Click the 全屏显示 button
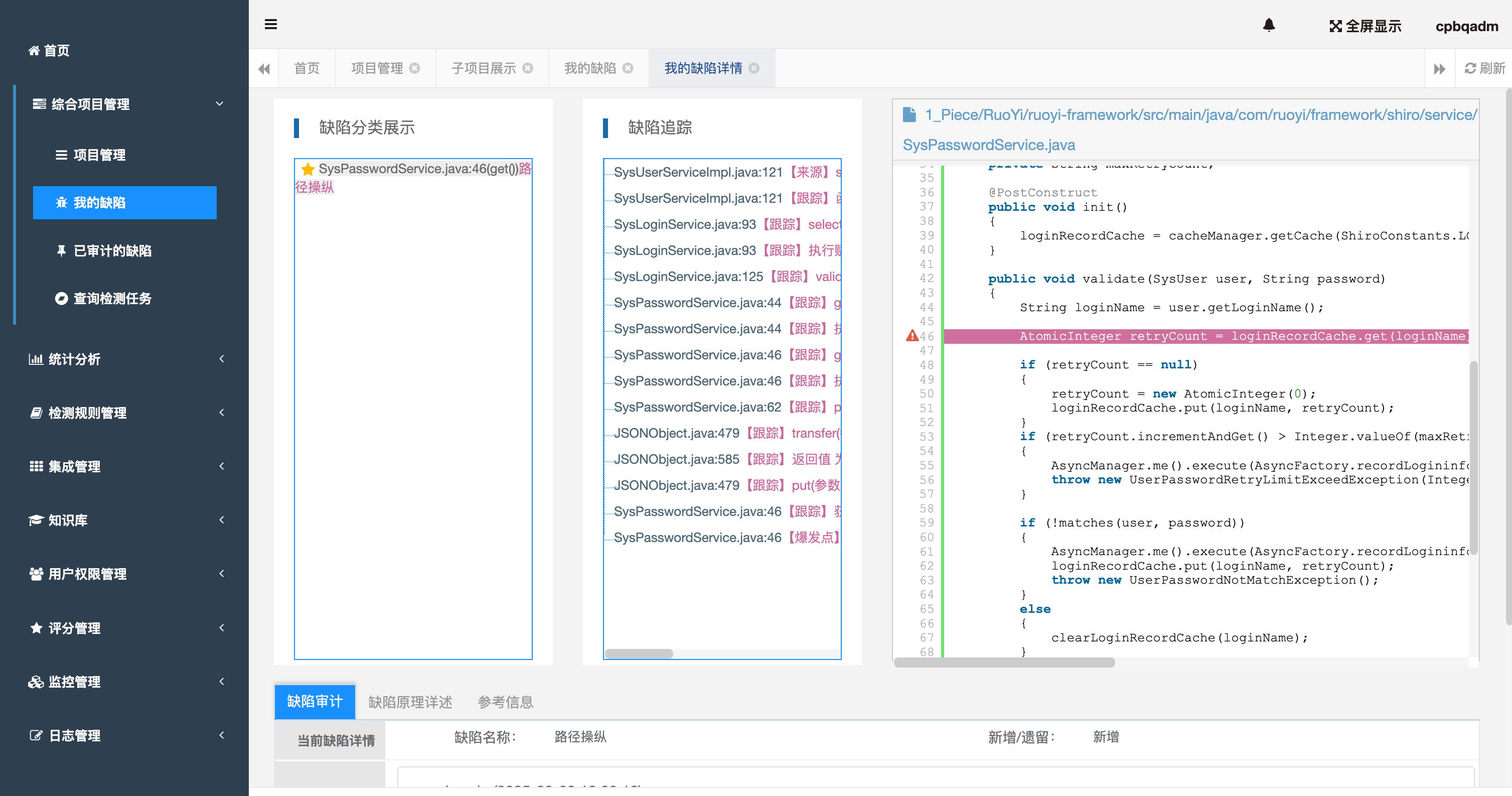 click(1365, 27)
